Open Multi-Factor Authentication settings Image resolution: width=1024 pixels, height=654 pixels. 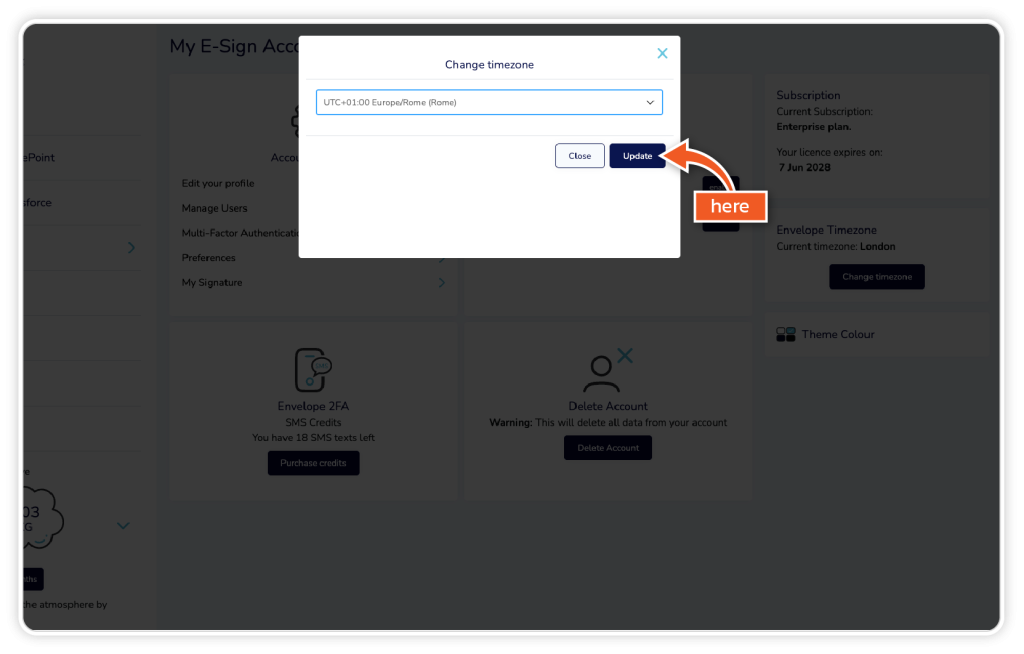(240, 233)
